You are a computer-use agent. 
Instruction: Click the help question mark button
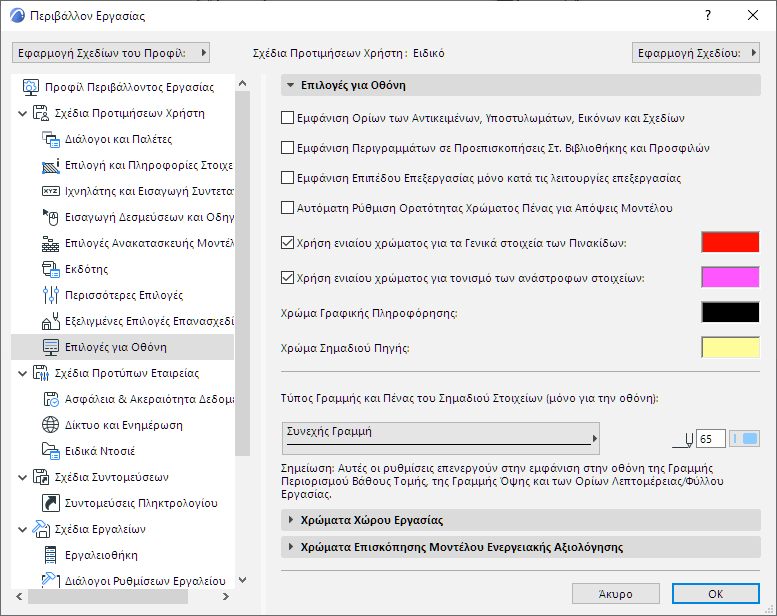pyautogui.click(x=708, y=15)
